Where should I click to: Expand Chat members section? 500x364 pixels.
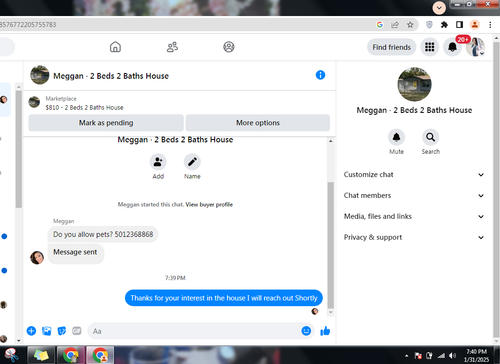(x=414, y=196)
